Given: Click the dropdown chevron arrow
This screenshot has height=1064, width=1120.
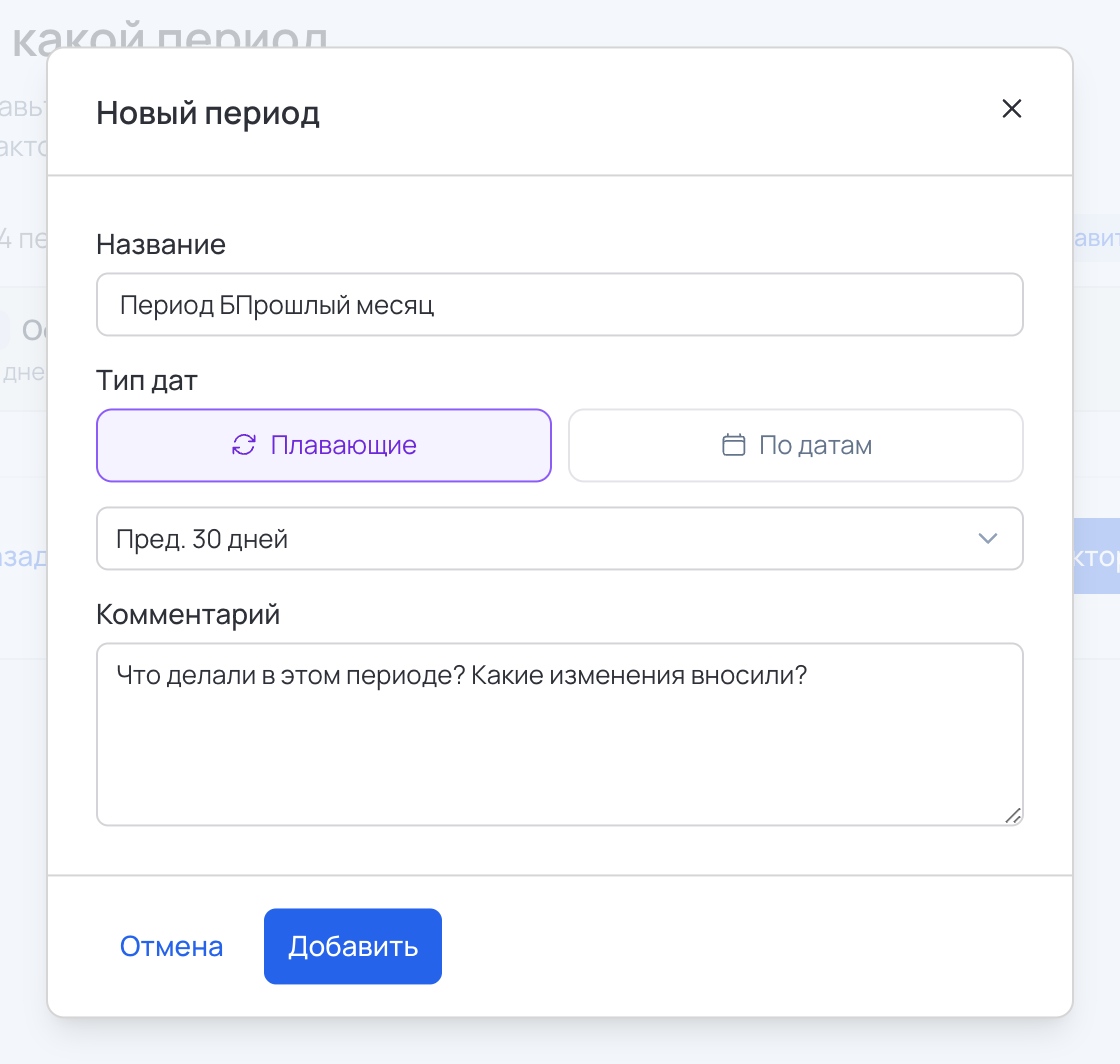Looking at the screenshot, I should pyautogui.click(x=987, y=538).
